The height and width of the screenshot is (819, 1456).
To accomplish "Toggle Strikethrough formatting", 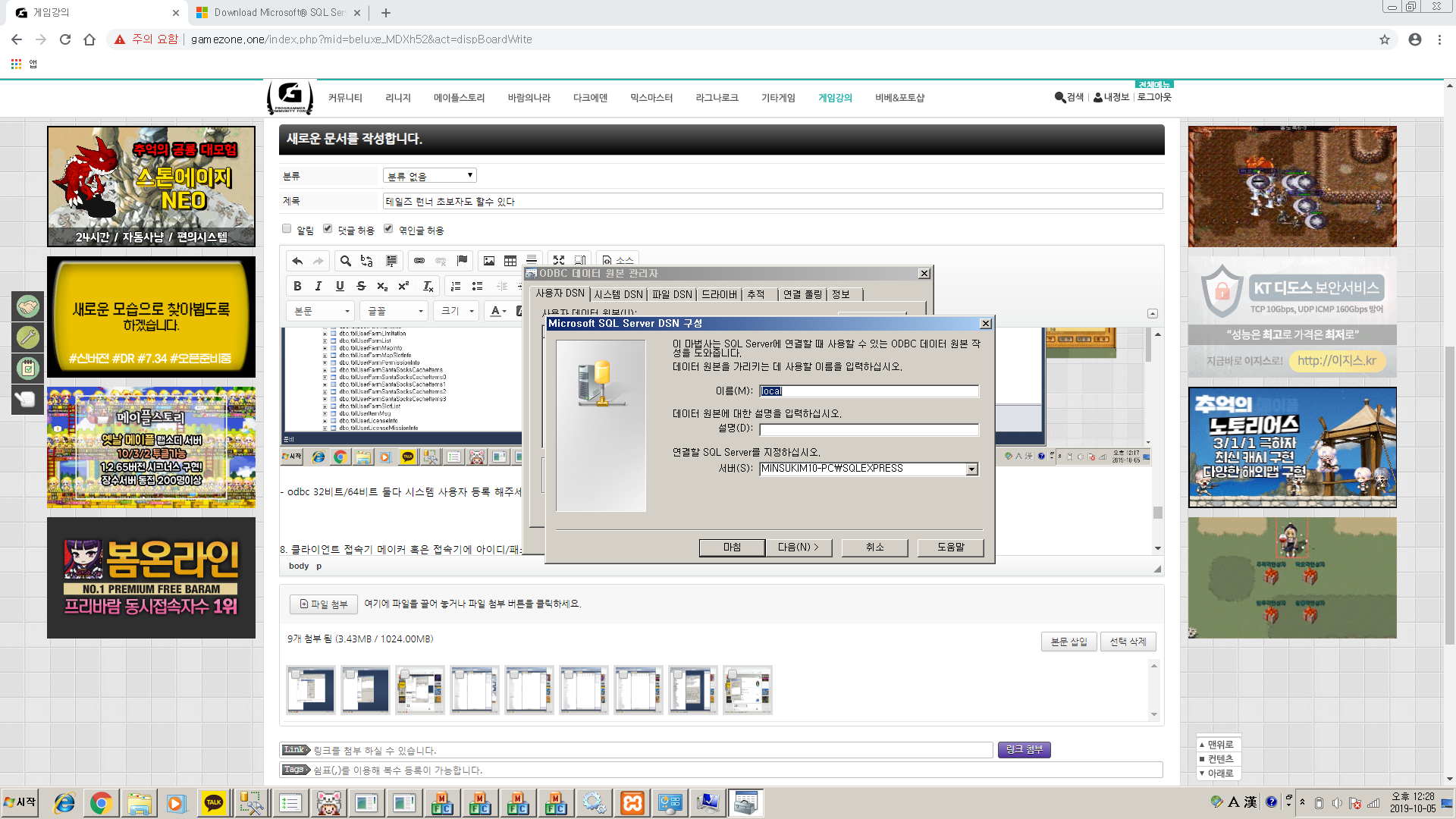I will [x=361, y=286].
